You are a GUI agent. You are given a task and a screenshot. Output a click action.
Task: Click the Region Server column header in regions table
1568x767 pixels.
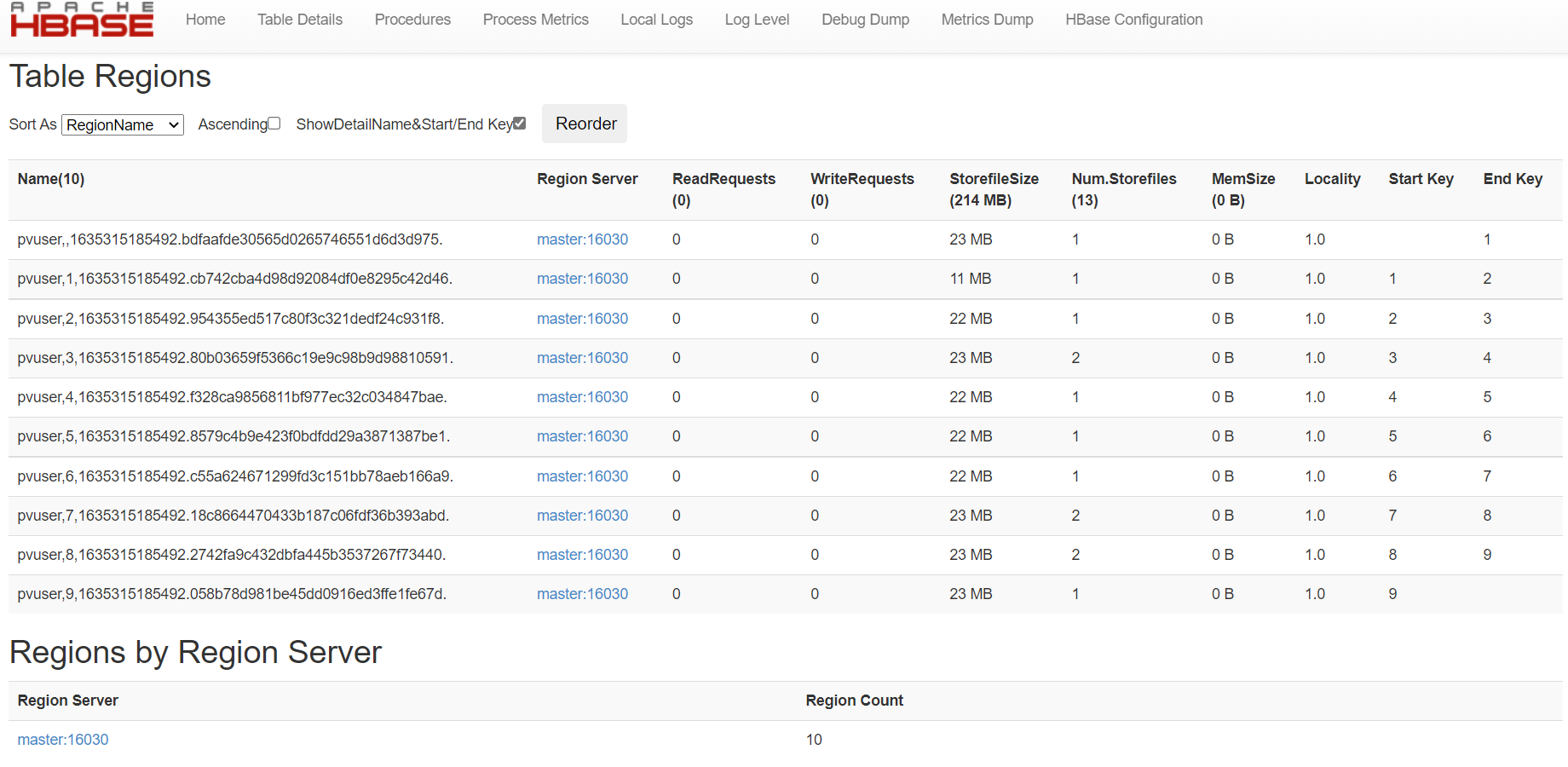(587, 179)
